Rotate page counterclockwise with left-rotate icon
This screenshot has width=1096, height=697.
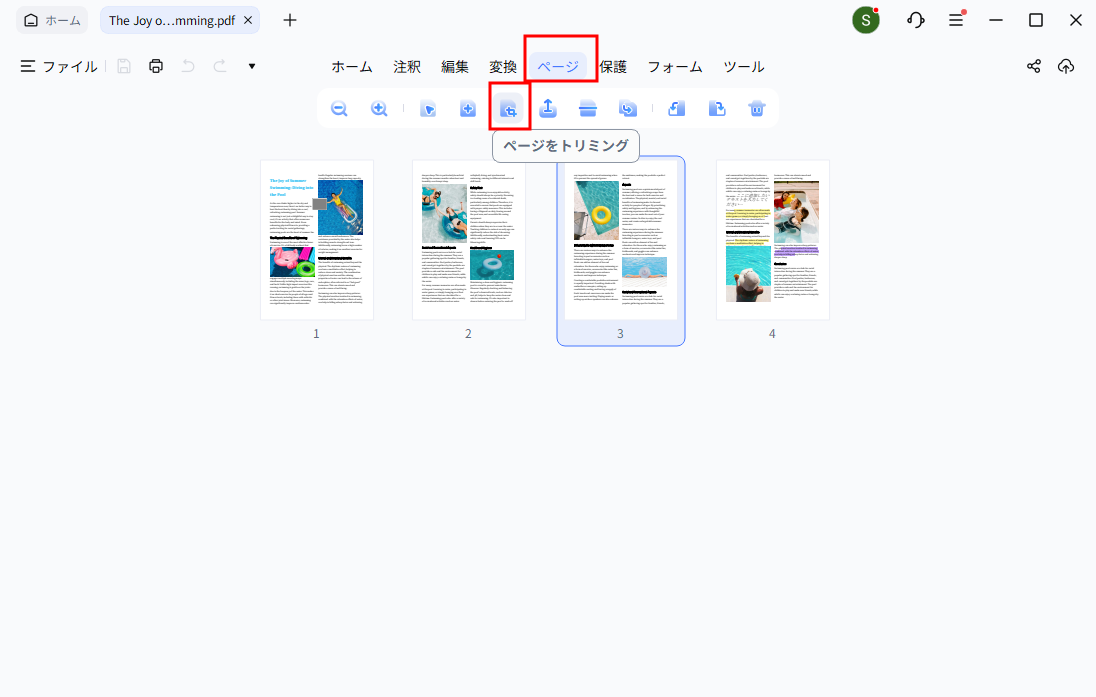677,109
